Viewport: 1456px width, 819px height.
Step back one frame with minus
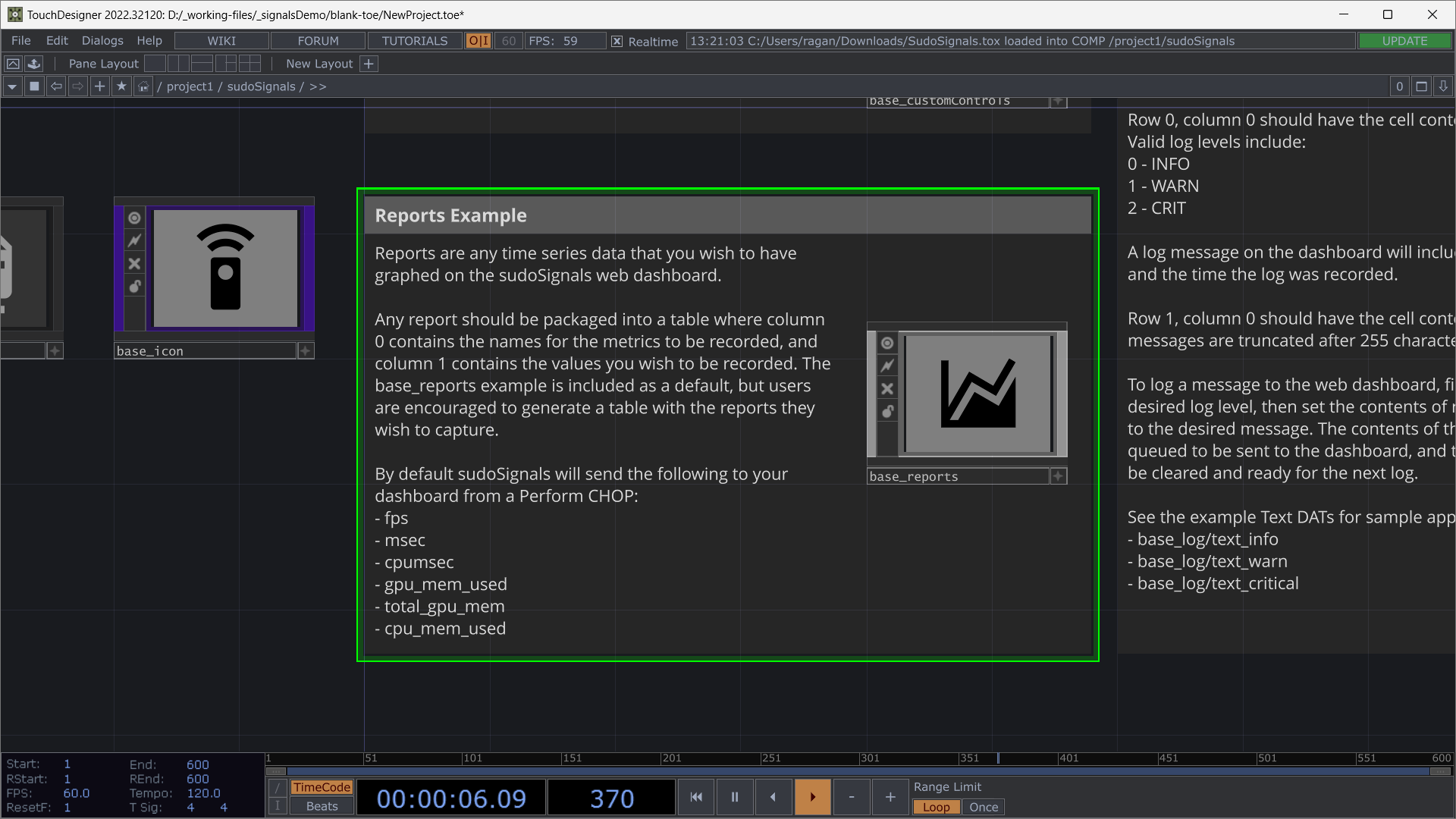tap(852, 797)
